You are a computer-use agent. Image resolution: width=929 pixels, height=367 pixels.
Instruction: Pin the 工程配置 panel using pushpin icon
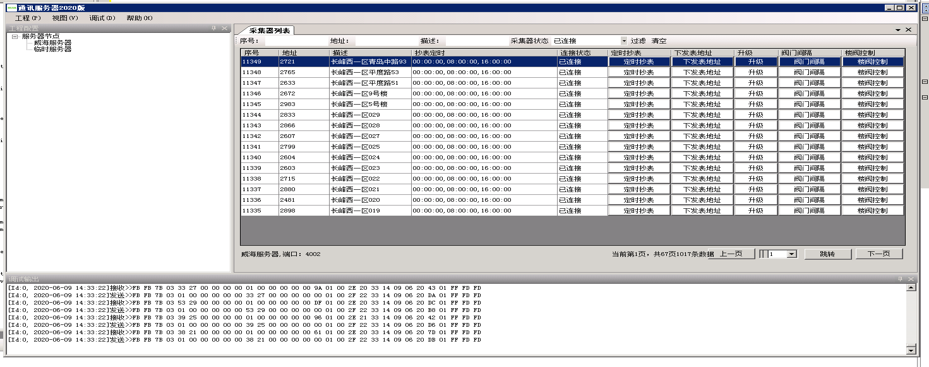click(x=213, y=28)
